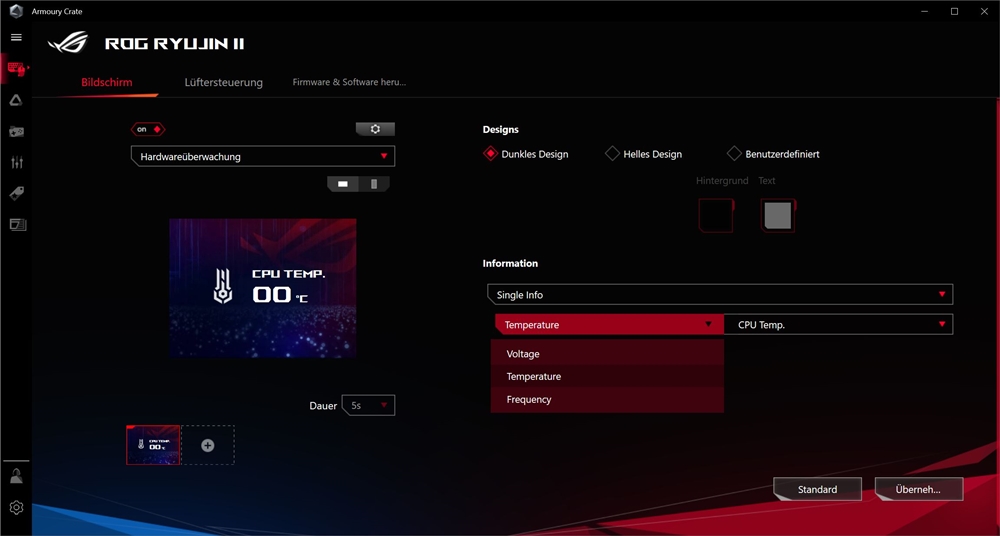Click the ROG logo in the header

[x=68, y=43]
